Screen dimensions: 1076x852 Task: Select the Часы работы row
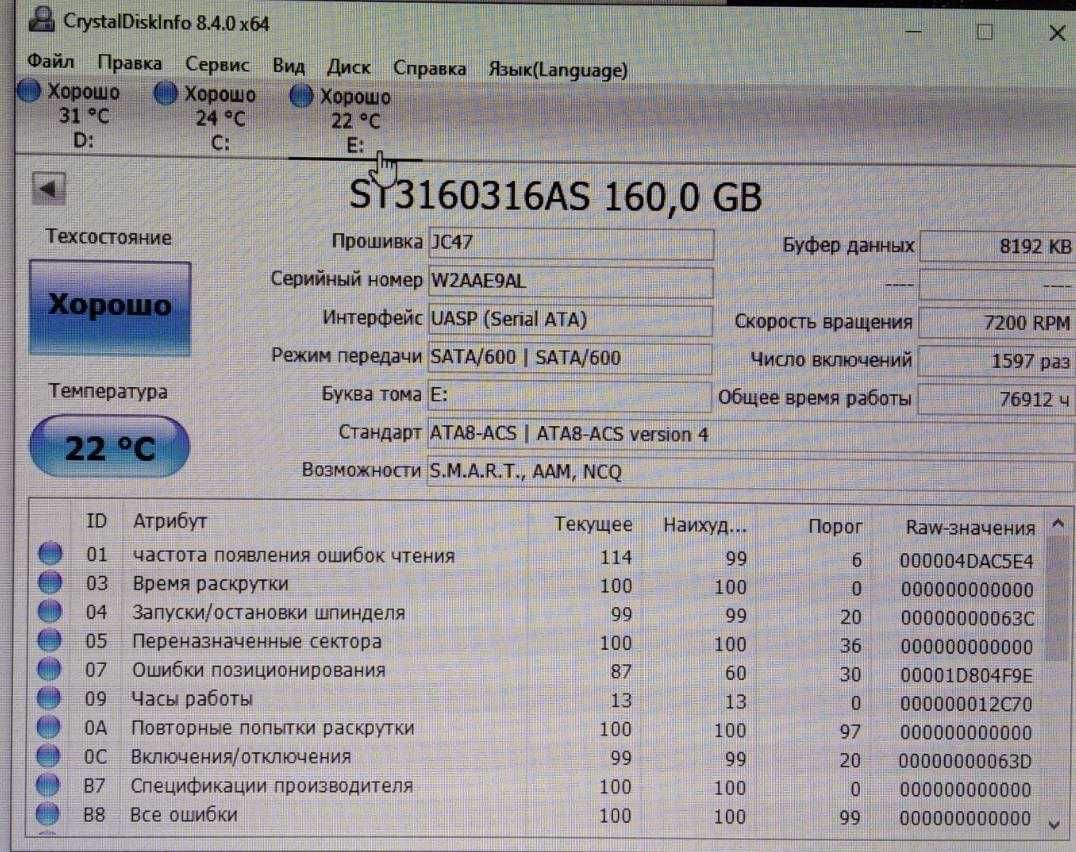(x=537, y=702)
